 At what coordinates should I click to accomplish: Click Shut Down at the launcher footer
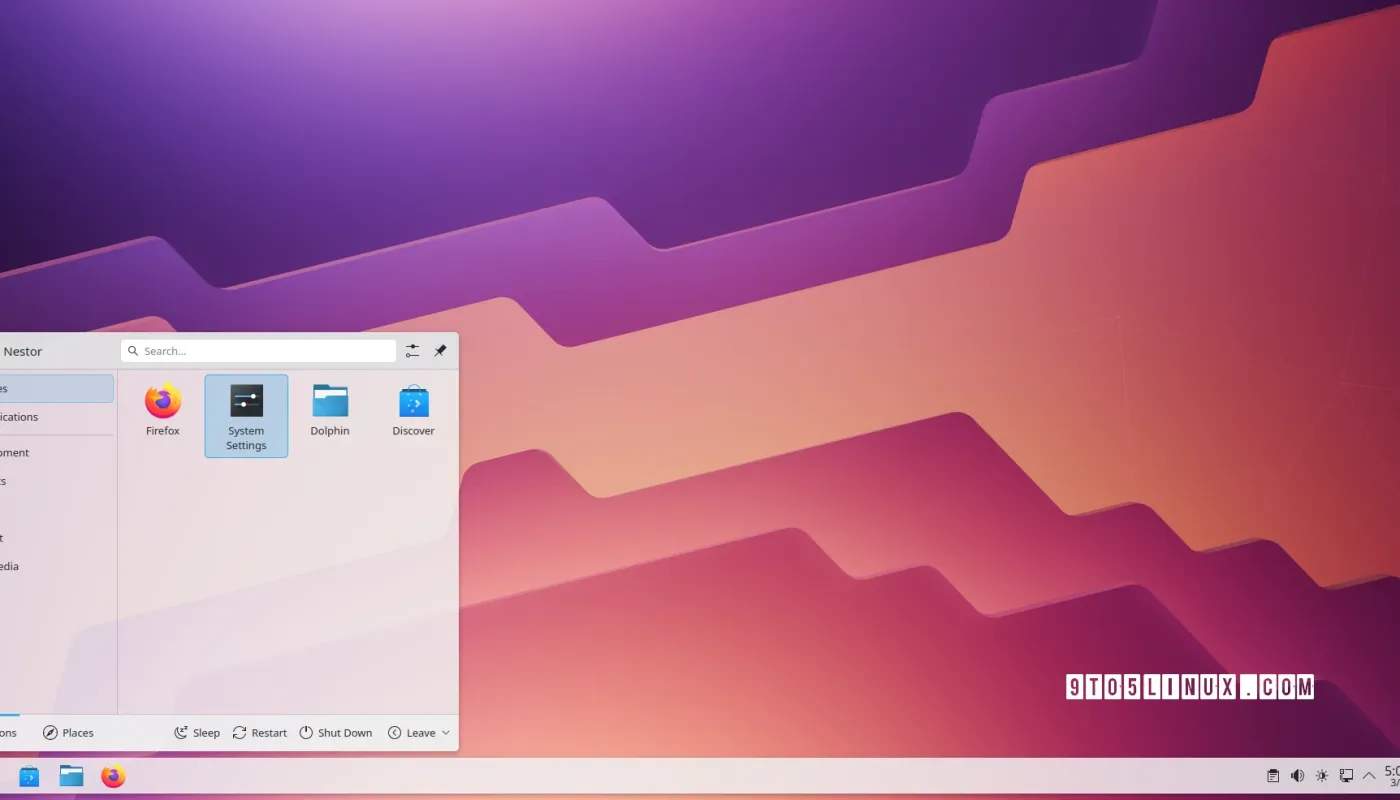(336, 732)
